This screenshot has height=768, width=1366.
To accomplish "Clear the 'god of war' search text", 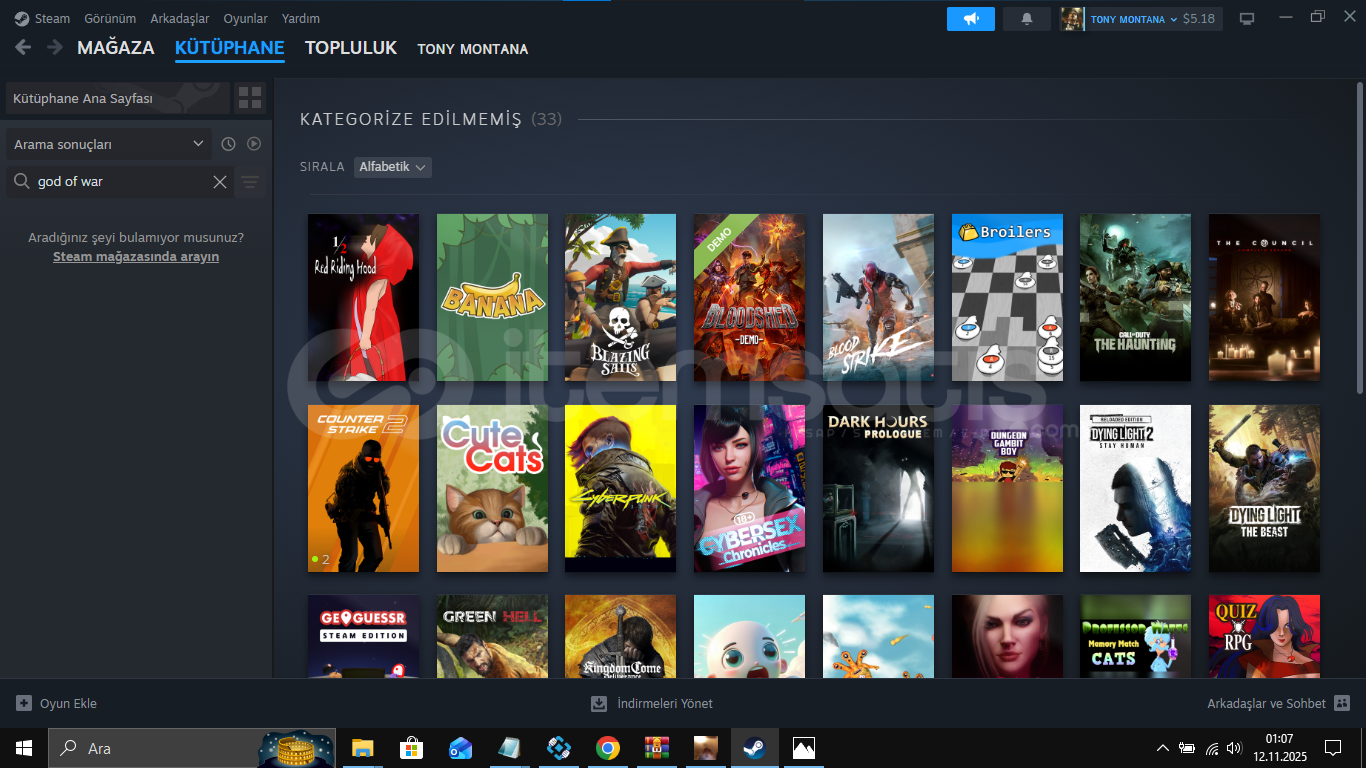I will click(220, 182).
